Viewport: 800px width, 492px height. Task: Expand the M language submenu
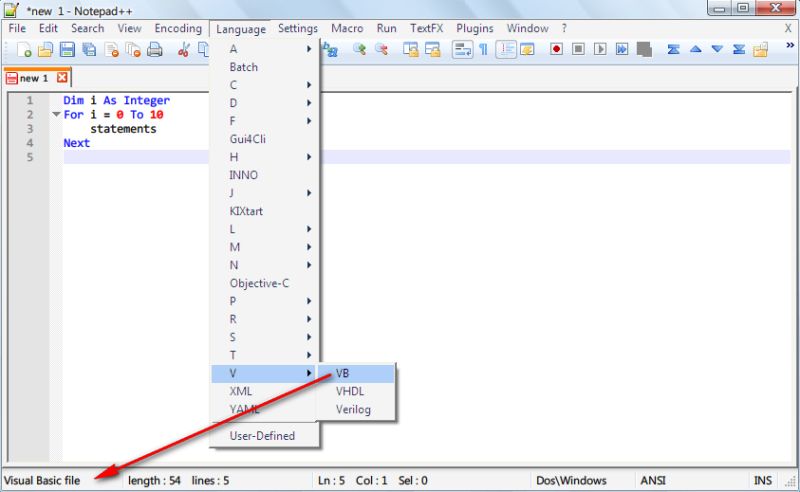click(265, 247)
